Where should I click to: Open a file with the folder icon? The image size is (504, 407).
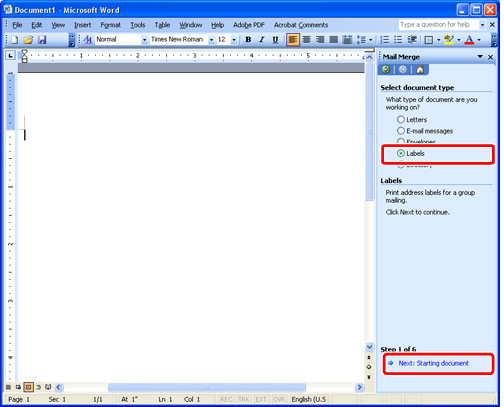coord(28,40)
